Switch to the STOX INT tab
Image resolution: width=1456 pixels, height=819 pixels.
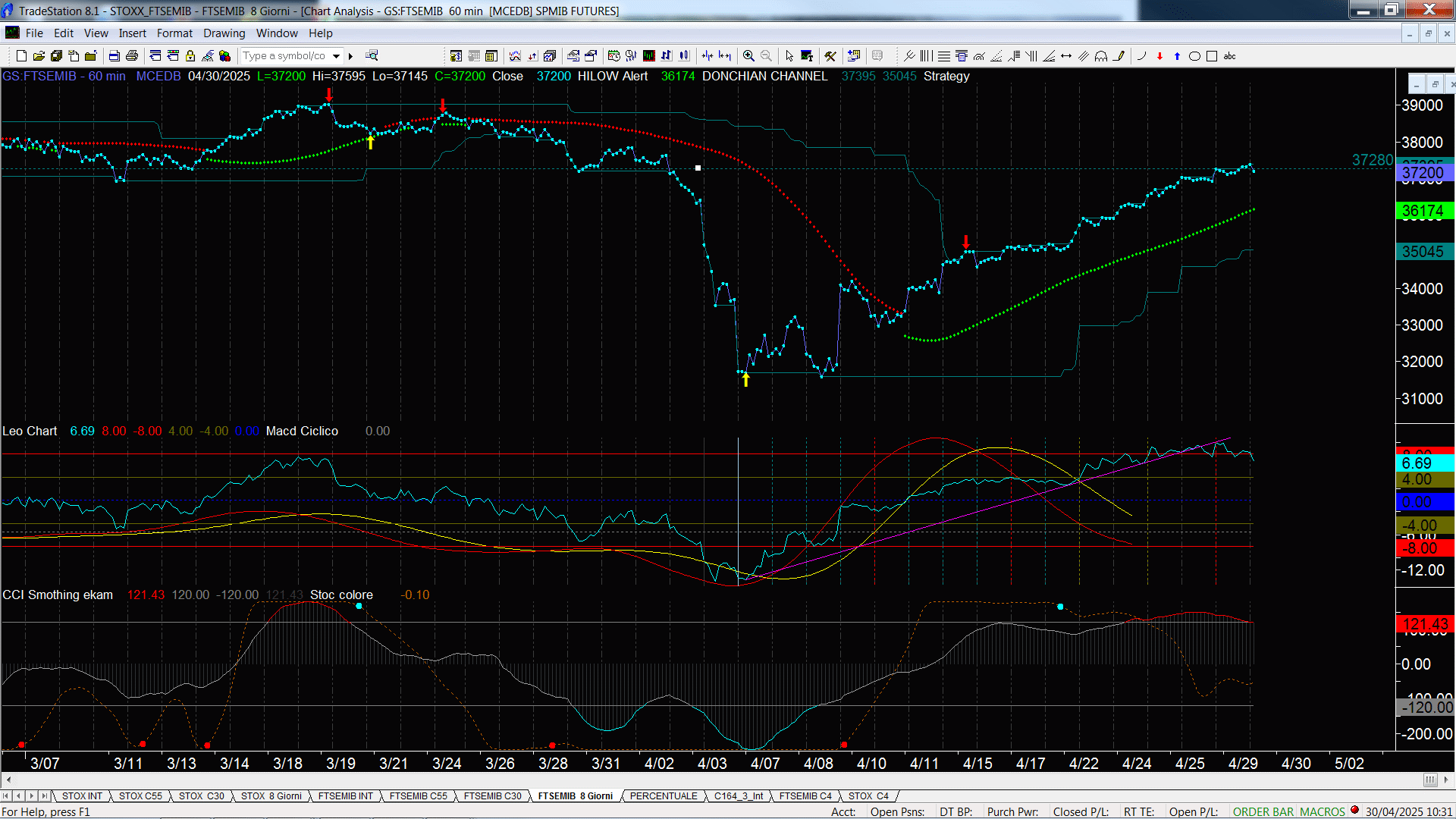[x=82, y=795]
